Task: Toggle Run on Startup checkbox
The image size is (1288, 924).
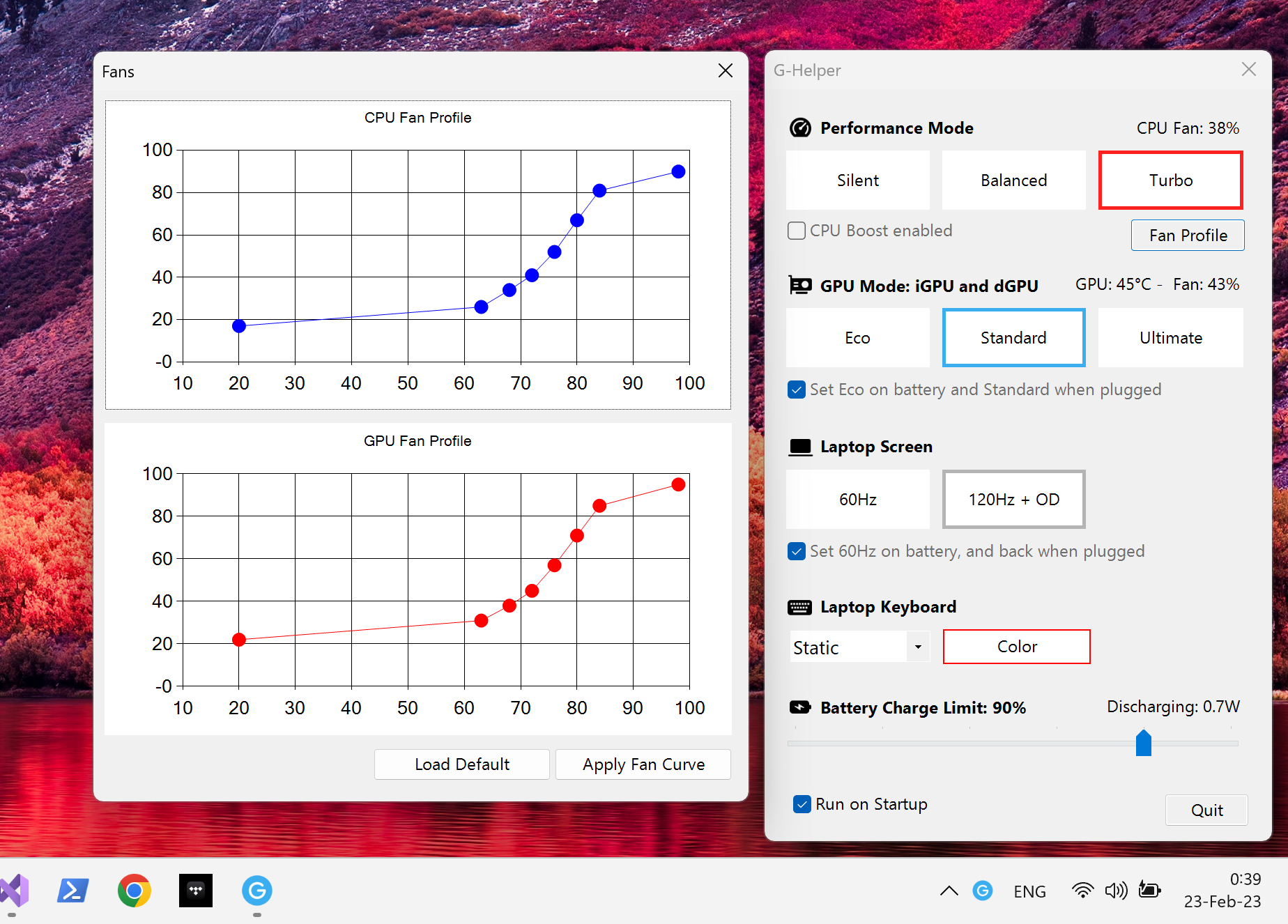Action: tap(802, 804)
